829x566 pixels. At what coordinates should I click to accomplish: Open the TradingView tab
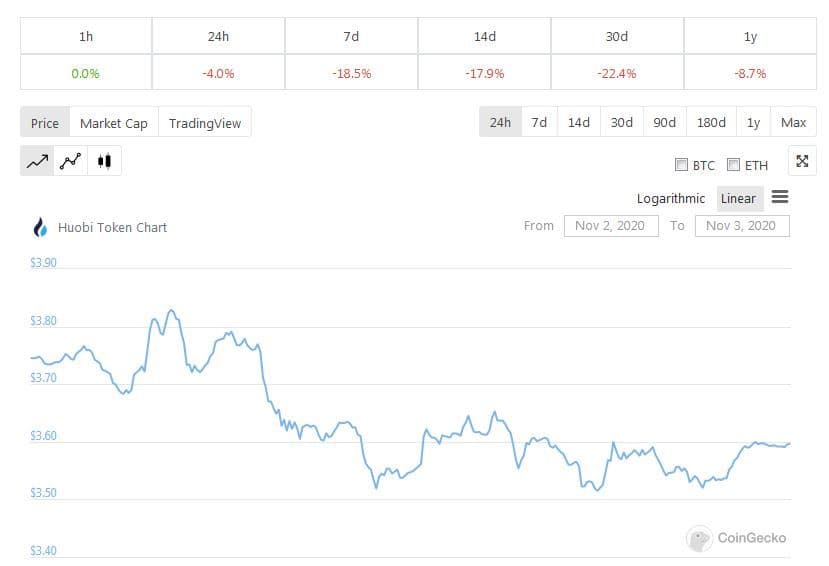[205, 123]
